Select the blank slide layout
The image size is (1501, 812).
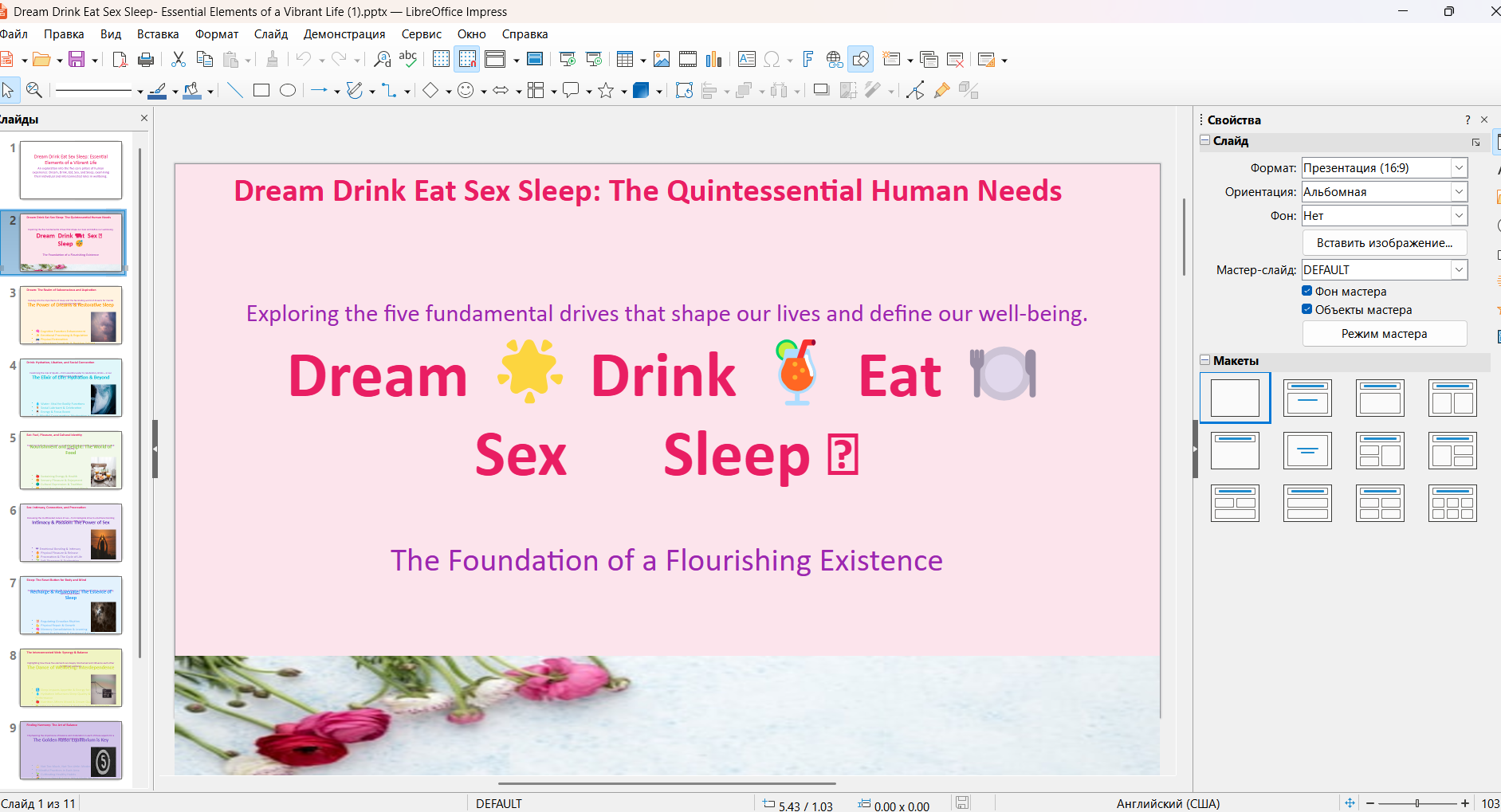[1235, 398]
